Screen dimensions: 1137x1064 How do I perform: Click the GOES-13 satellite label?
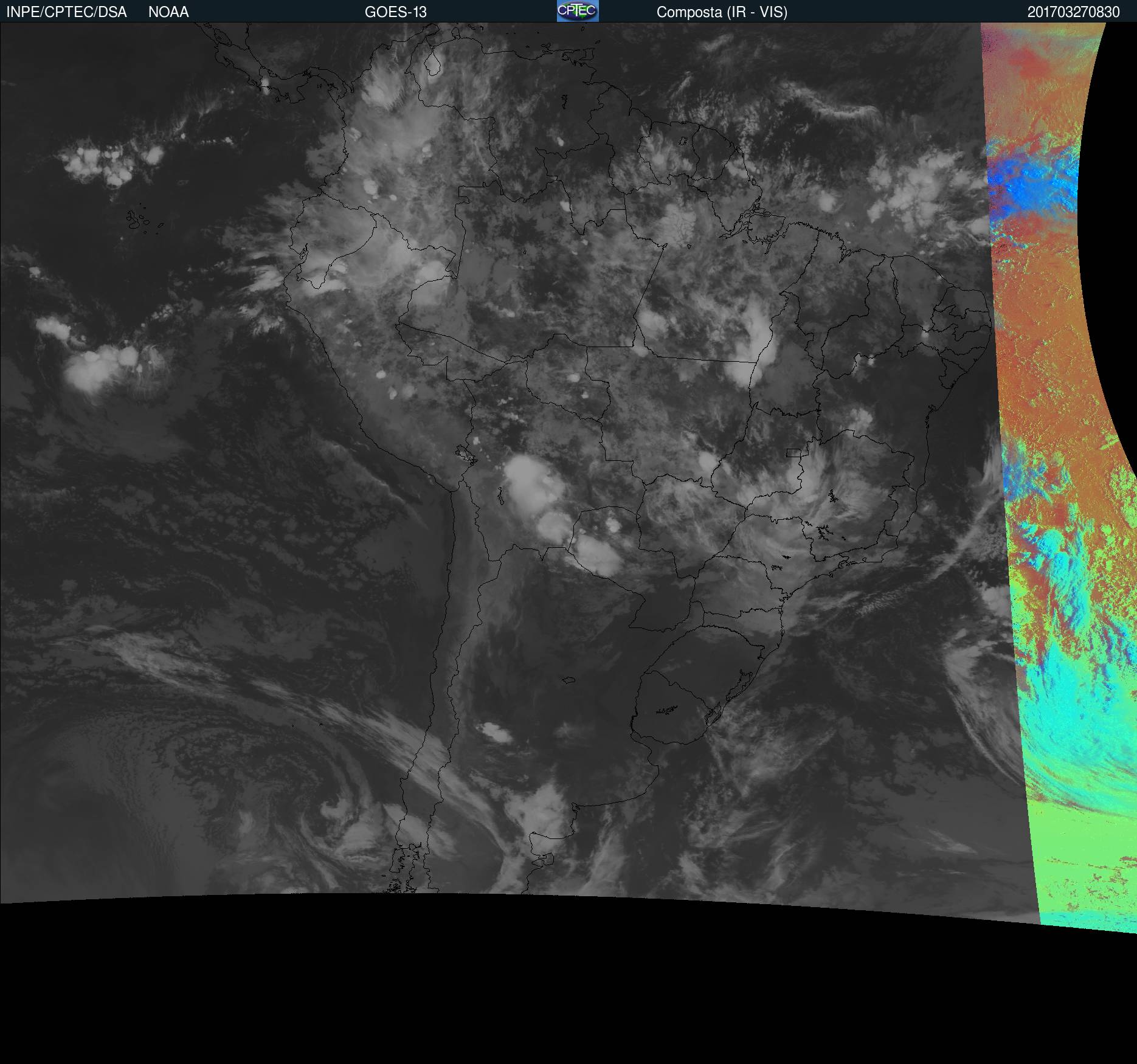pos(396,12)
